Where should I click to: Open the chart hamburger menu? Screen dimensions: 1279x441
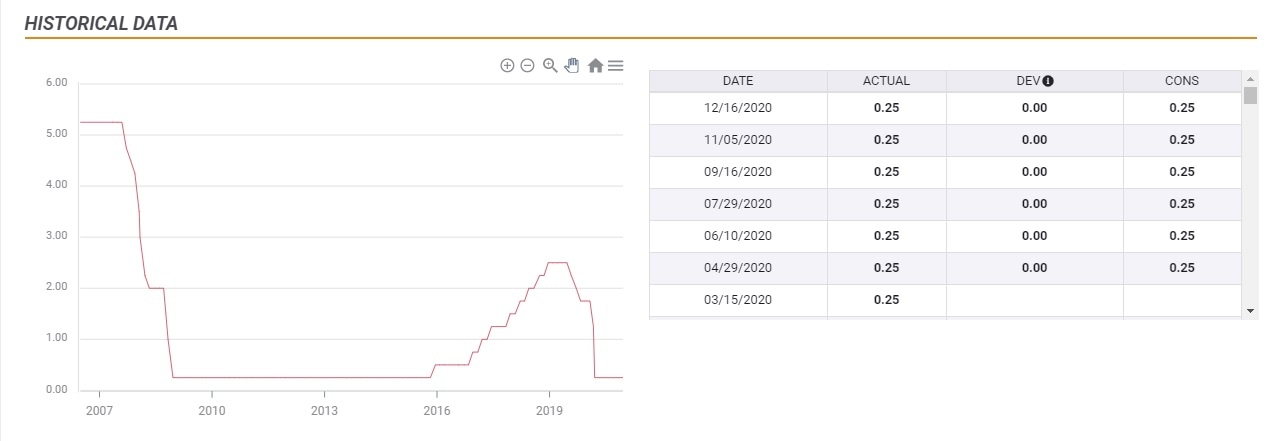point(616,66)
